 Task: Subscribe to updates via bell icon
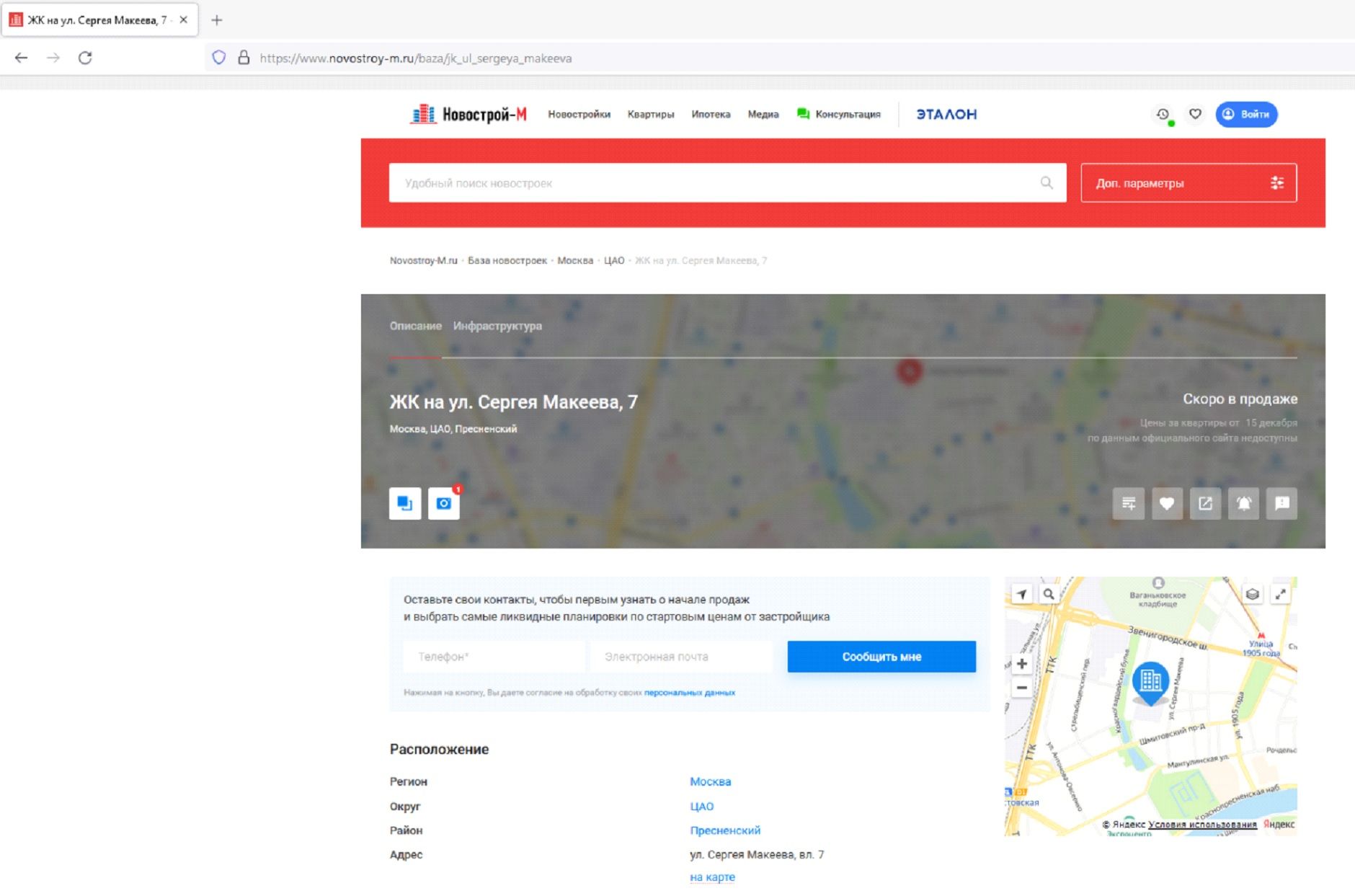pyautogui.click(x=1243, y=504)
